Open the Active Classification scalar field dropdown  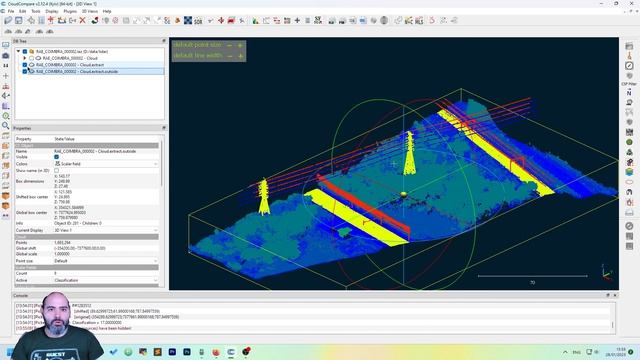[106, 280]
